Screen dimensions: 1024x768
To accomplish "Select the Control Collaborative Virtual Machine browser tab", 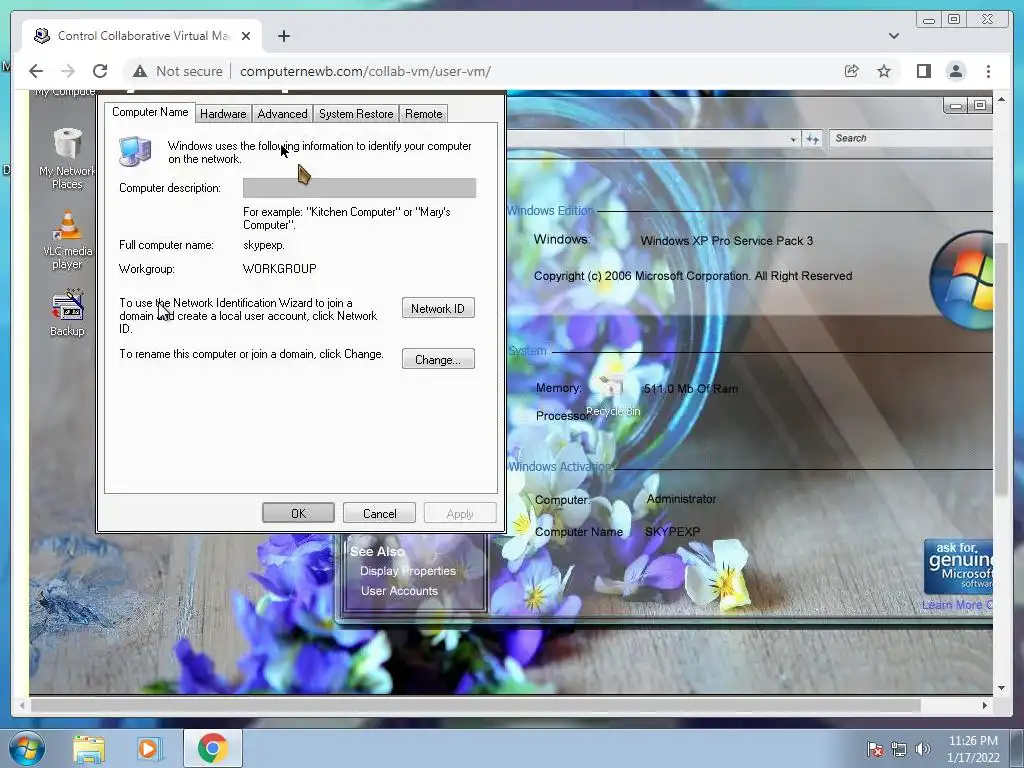I will coord(142,36).
